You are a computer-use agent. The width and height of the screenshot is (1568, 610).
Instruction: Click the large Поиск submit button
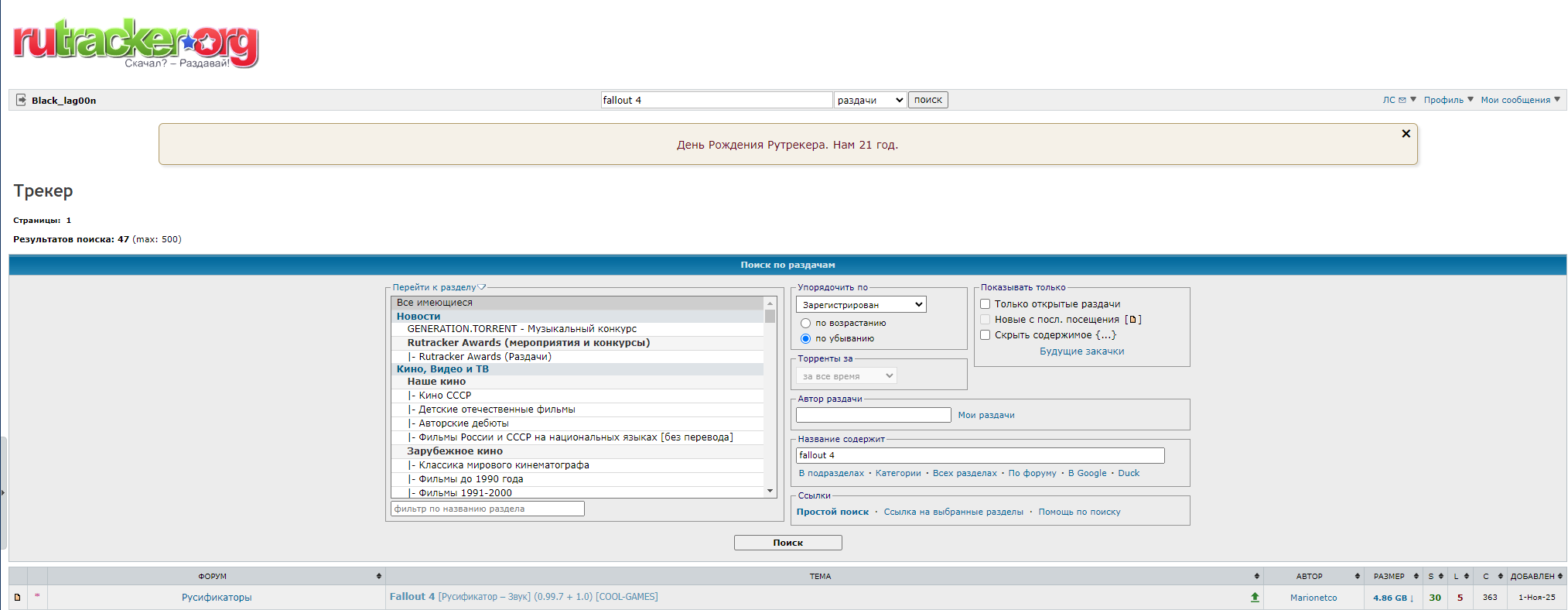(787, 543)
